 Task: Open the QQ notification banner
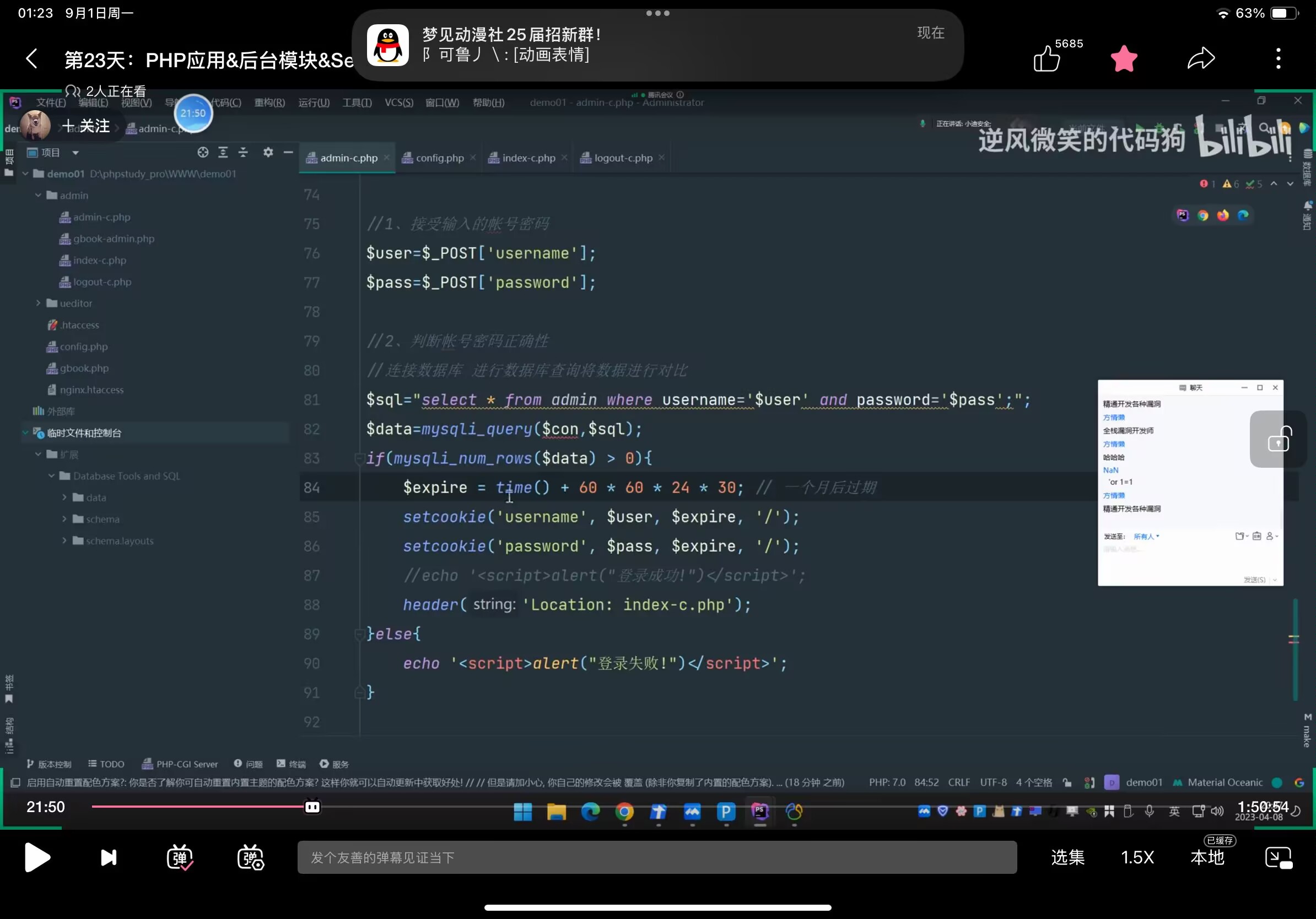click(x=657, y=45)
